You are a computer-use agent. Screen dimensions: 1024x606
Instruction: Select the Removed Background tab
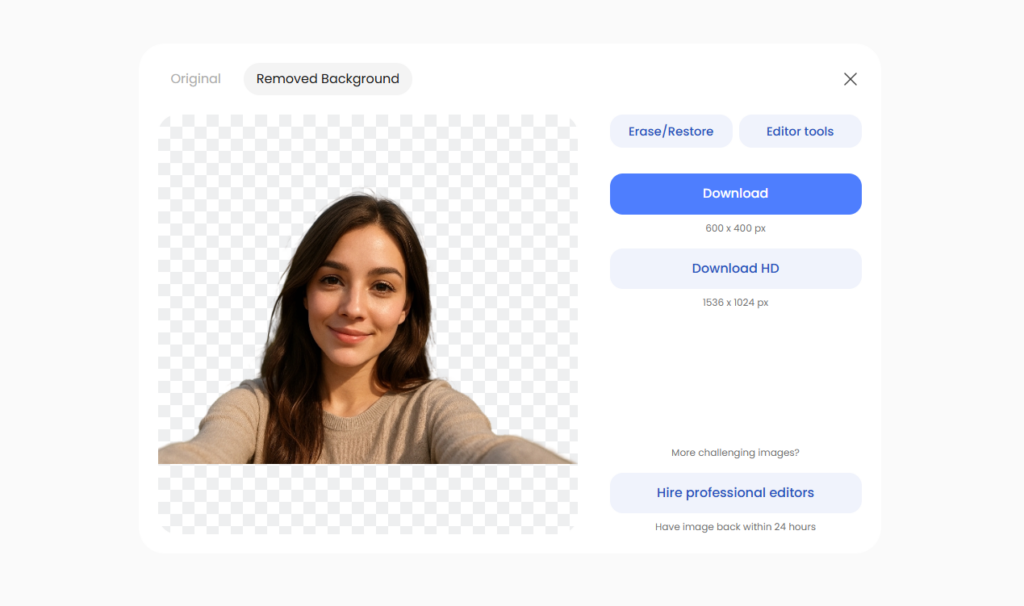327,79
